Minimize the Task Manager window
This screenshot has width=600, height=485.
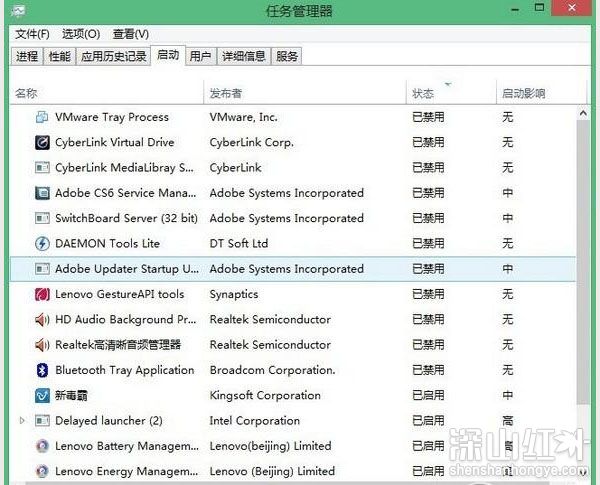[515, 8]
